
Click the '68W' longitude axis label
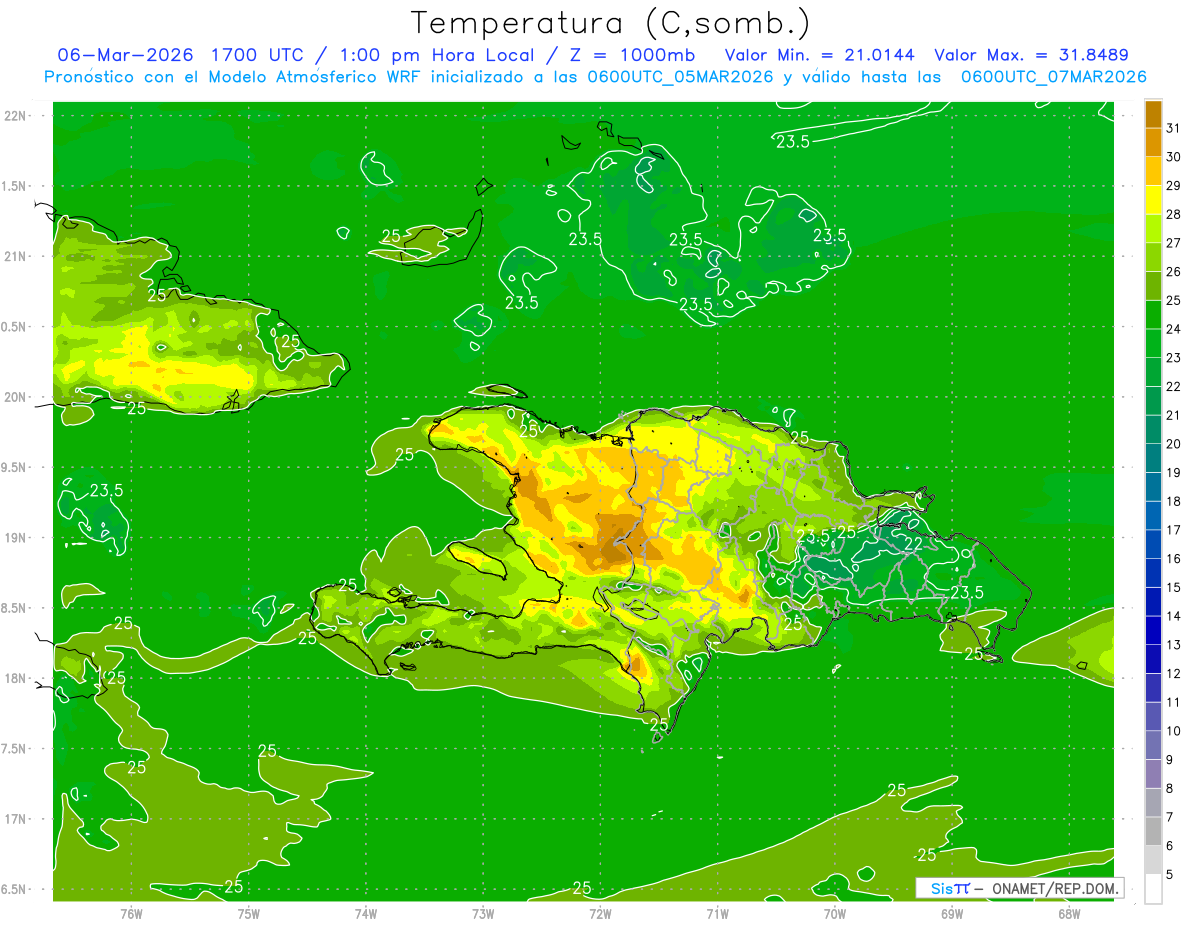pyautogui.click(x=1069, y=914)
